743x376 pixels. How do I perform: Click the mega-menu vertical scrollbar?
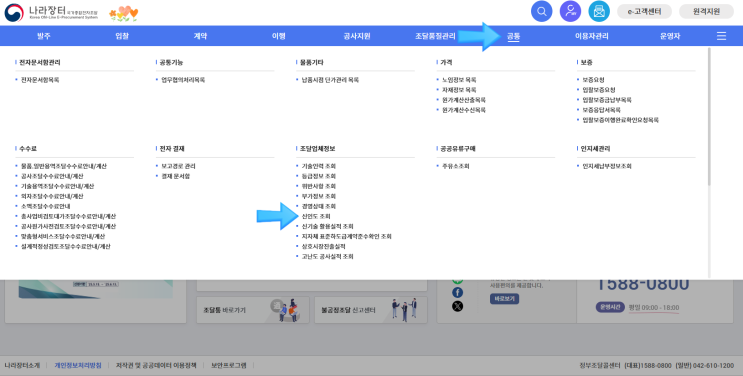(709, 116)
